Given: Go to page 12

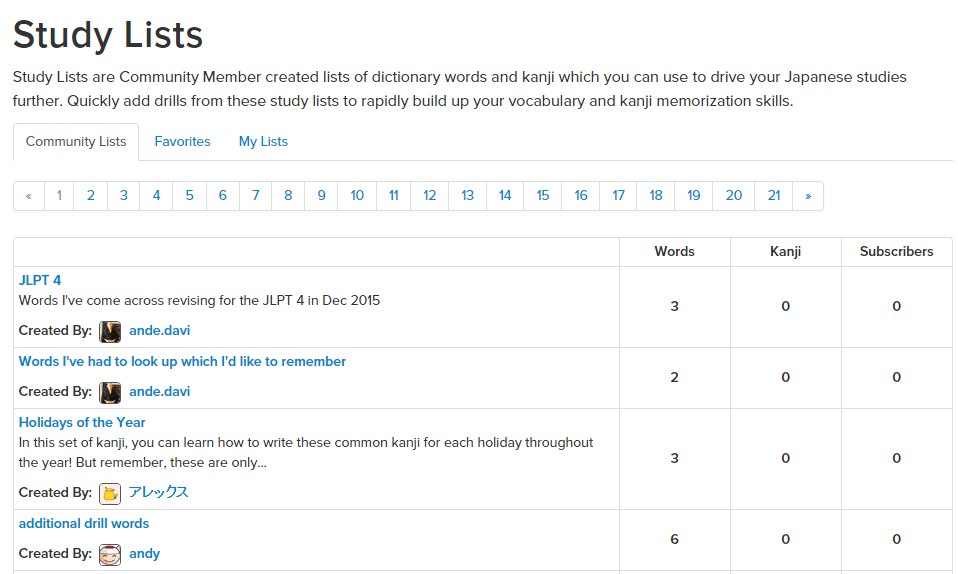Looking at the screenshot, I should pyautogui.click(x=430, y=196).
